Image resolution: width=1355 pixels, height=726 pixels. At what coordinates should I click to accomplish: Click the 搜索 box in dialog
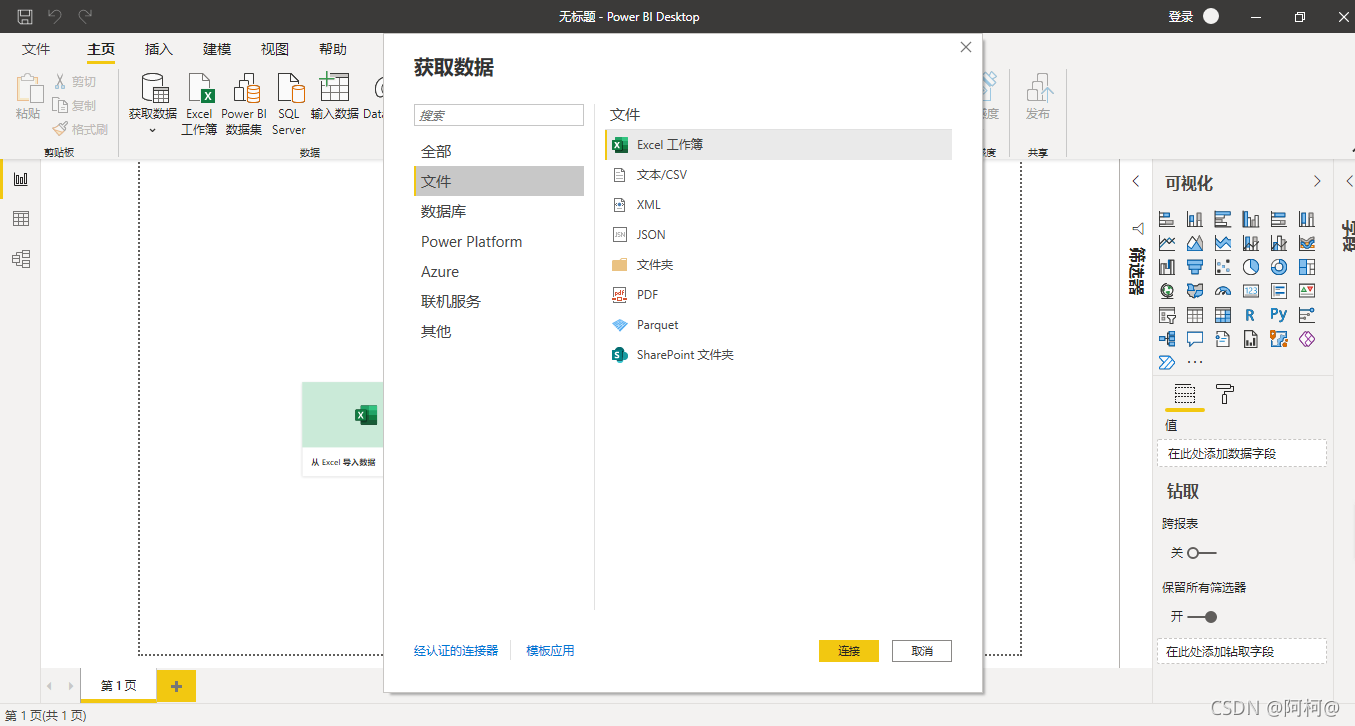coord(499,115)
